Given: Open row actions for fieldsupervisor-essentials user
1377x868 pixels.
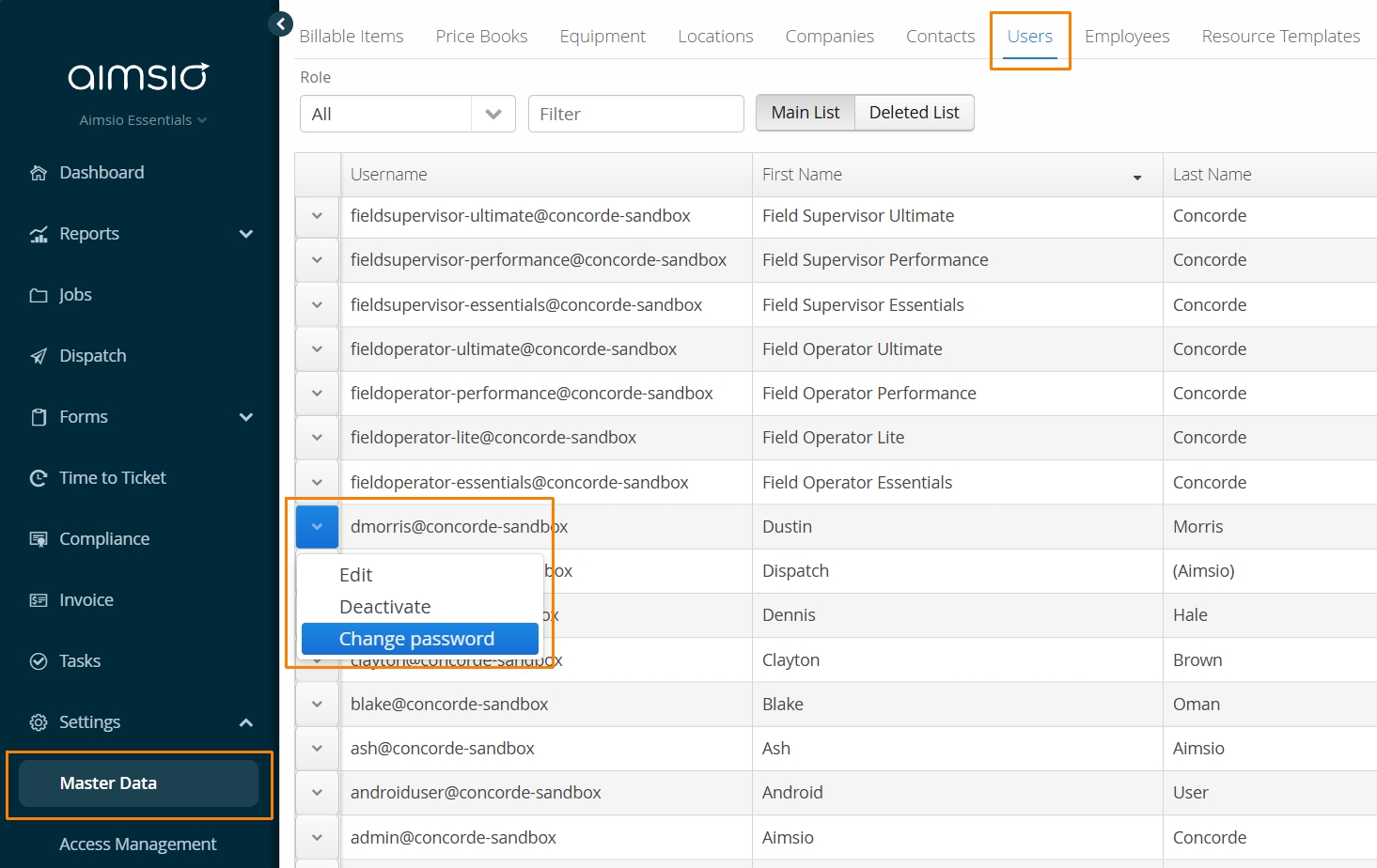Looking at the screenshot, I should (318, 305).
